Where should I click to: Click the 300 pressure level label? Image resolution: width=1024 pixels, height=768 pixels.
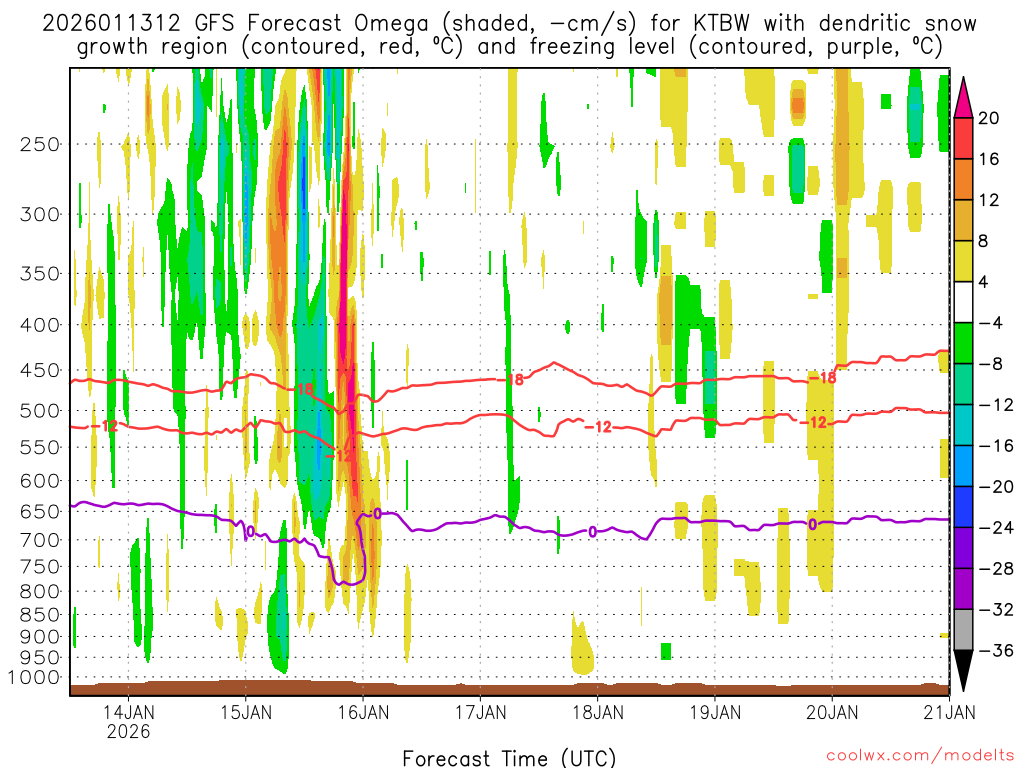[x=40, y=214]
